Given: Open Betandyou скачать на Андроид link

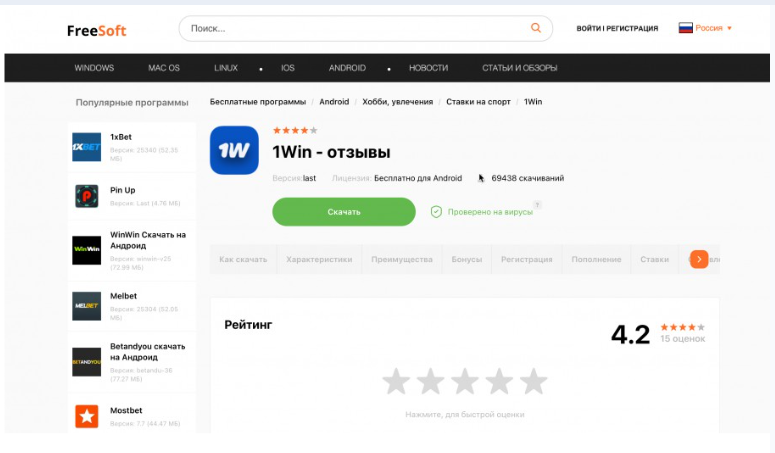Looking at the screenshot, I should coord(147,352).
